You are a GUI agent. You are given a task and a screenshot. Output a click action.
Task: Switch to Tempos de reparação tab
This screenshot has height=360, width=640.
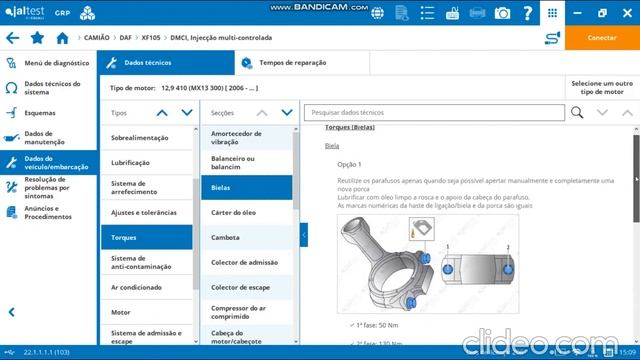[302, 62]
